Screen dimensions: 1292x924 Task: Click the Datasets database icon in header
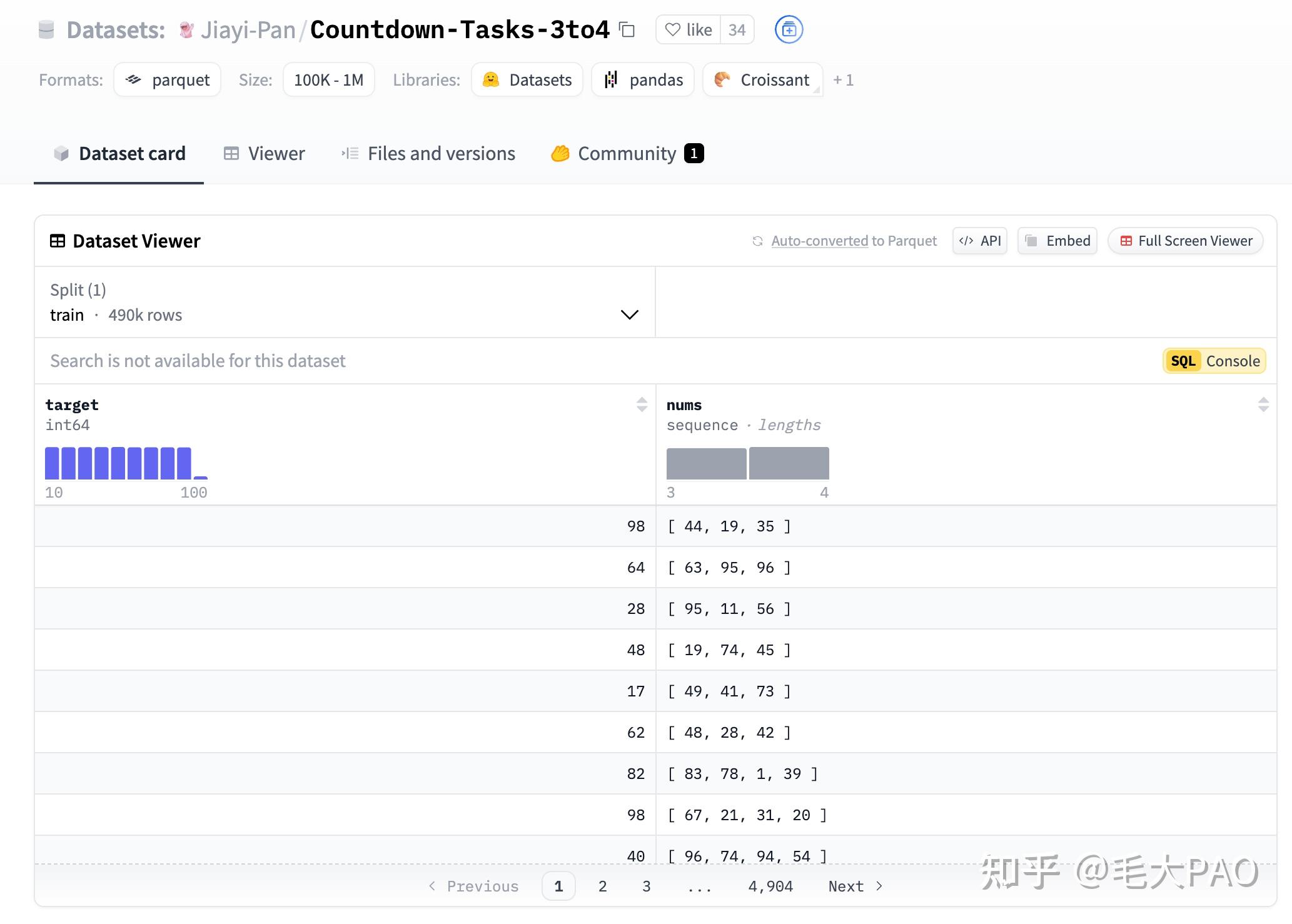[48, 29]
